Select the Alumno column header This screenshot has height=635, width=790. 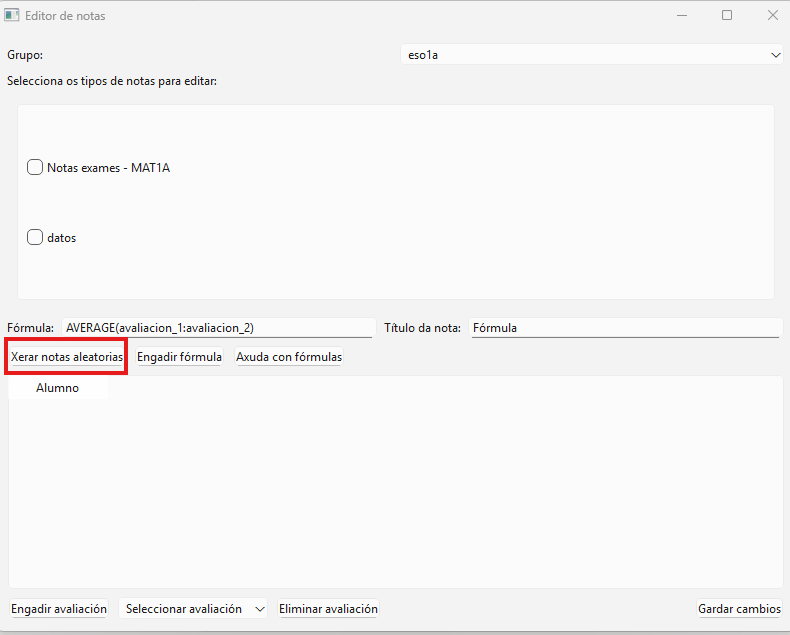[x=57, y=388]
